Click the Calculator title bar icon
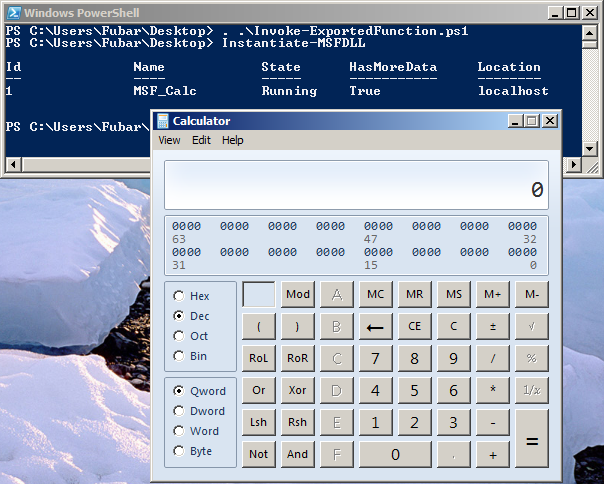The height and width of the screenshot is (484, 604). point(163,121)
